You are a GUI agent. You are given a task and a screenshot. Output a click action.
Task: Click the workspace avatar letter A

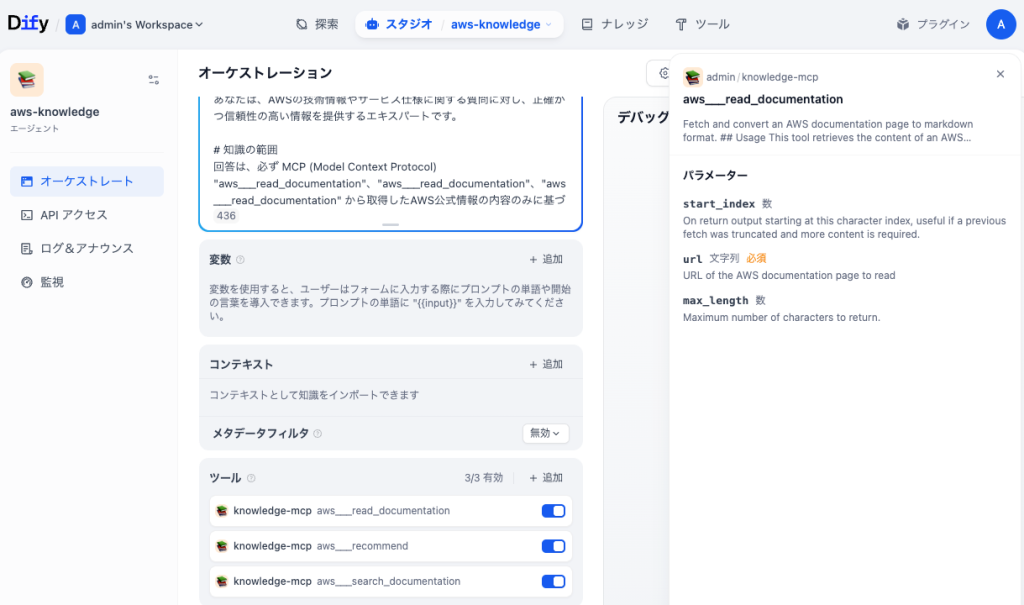pyautogui.click(x=75, y=25)
